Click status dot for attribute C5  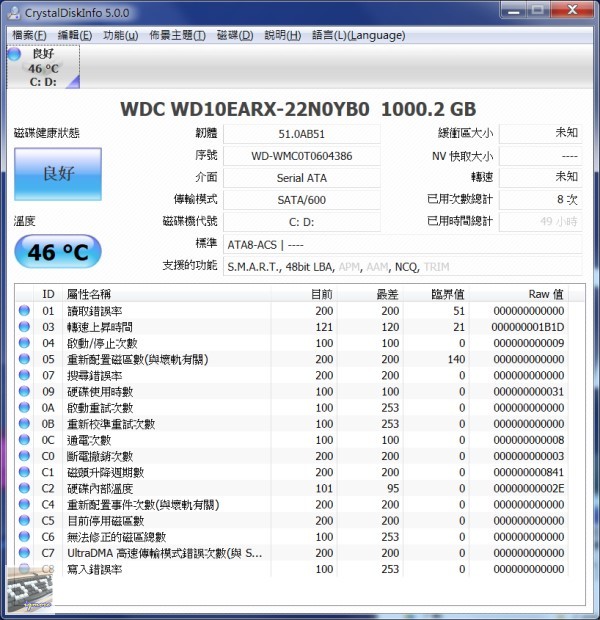click(24, 520)
